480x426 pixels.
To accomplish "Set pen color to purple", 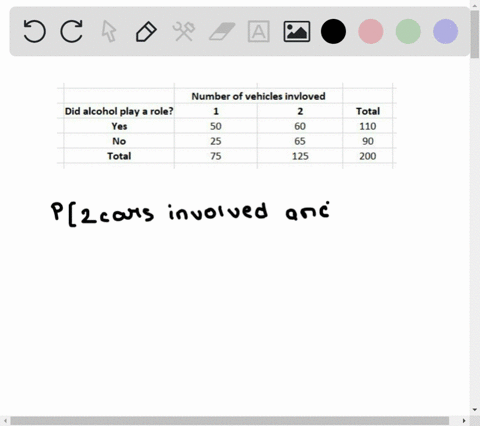I will 446,31.
